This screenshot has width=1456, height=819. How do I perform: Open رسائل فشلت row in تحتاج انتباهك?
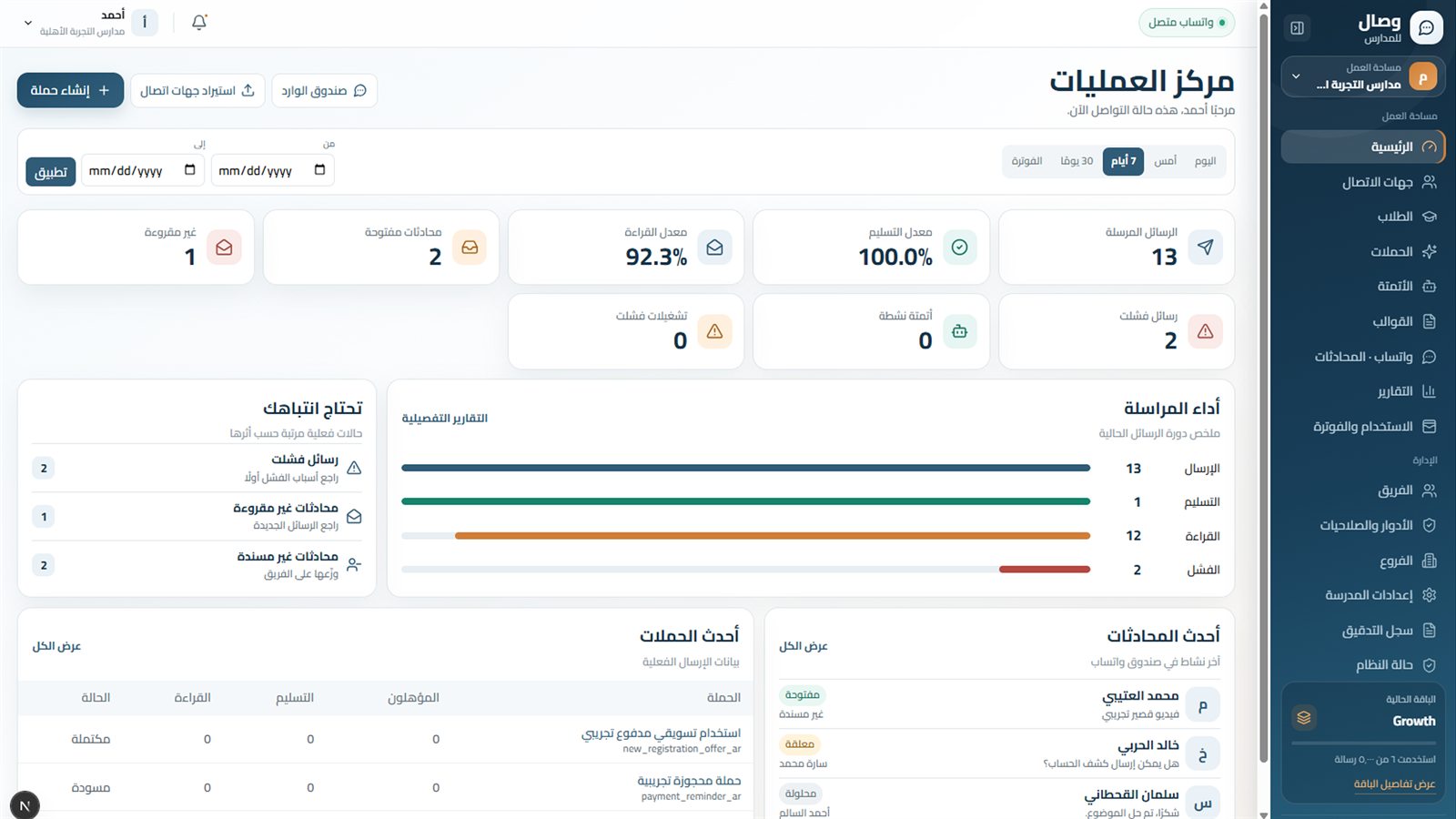(x=197, y=468)
